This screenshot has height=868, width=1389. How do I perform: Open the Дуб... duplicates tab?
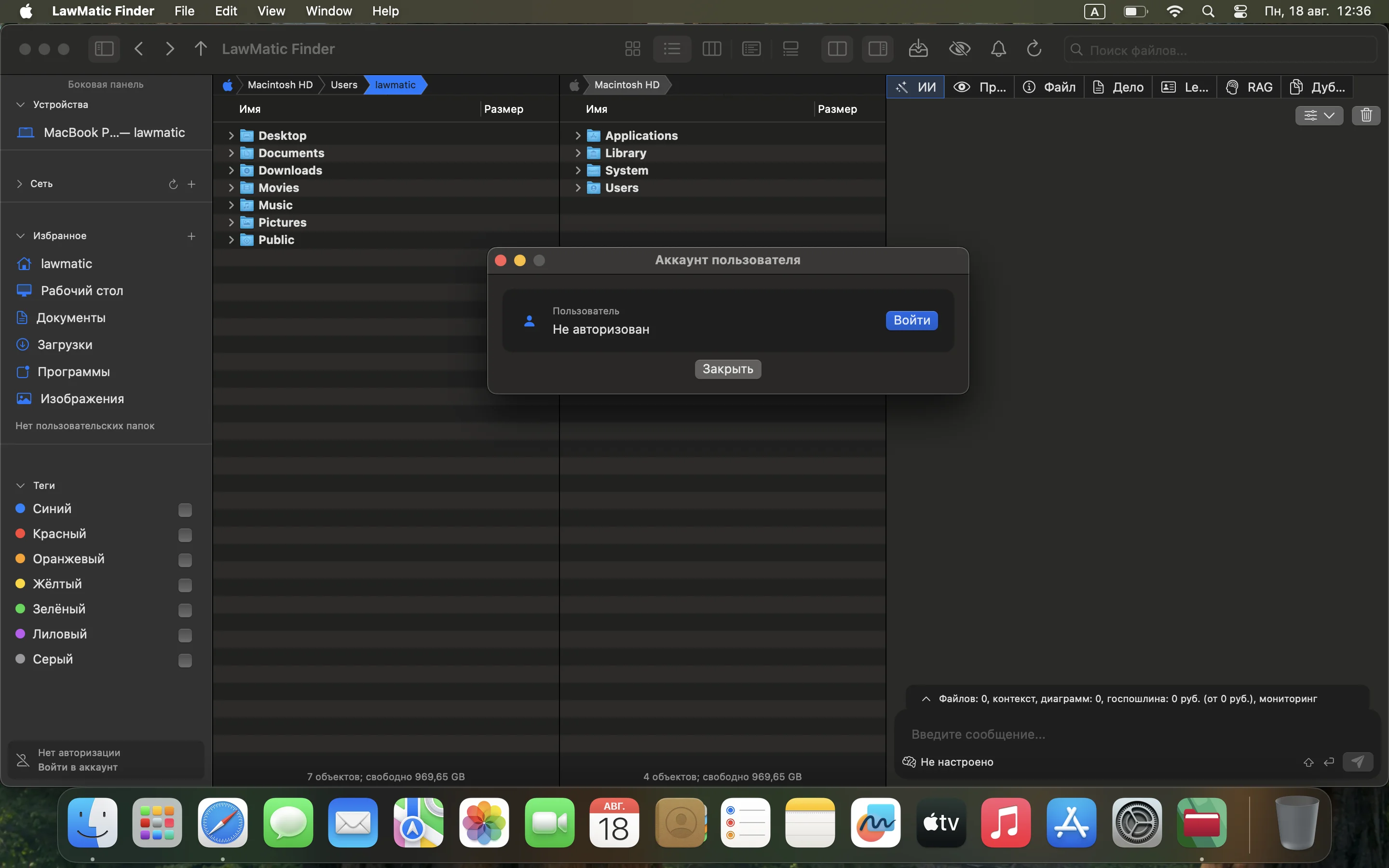coord(1317,87)
